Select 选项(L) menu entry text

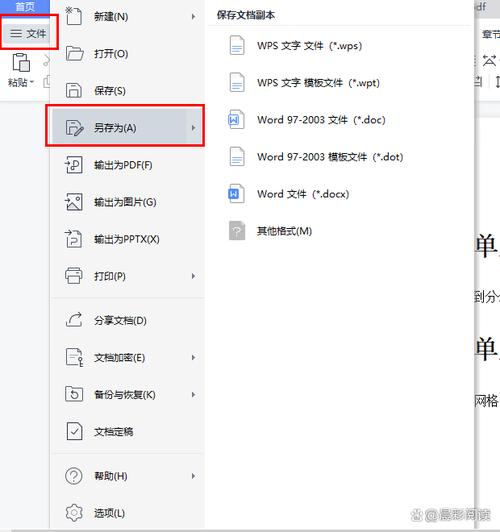110,513
